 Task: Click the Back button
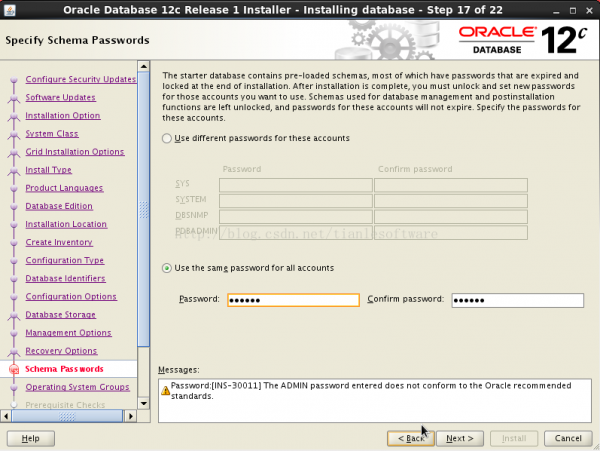pyautogui.click(x=411, y=438)
